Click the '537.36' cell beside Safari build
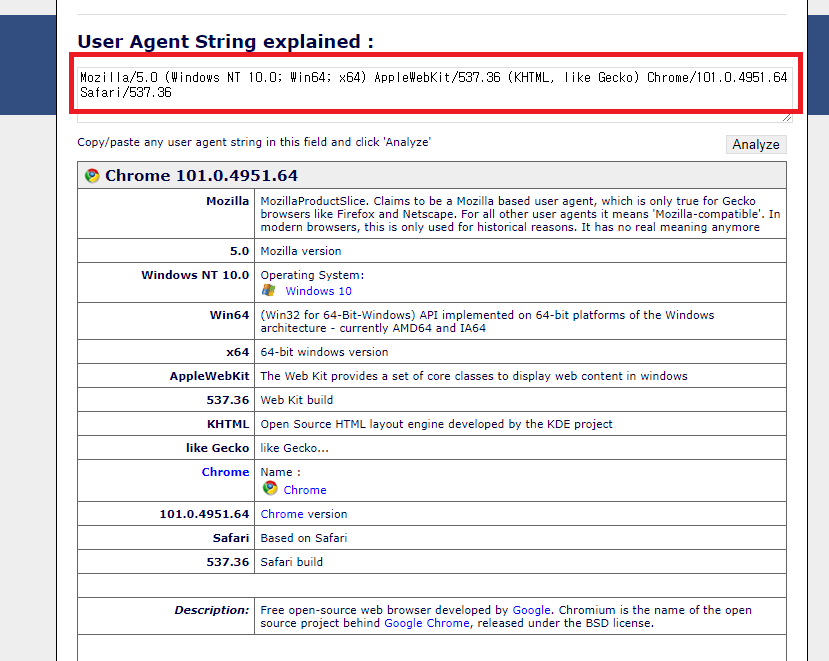 pyautogui.click(x=166, y=562)
